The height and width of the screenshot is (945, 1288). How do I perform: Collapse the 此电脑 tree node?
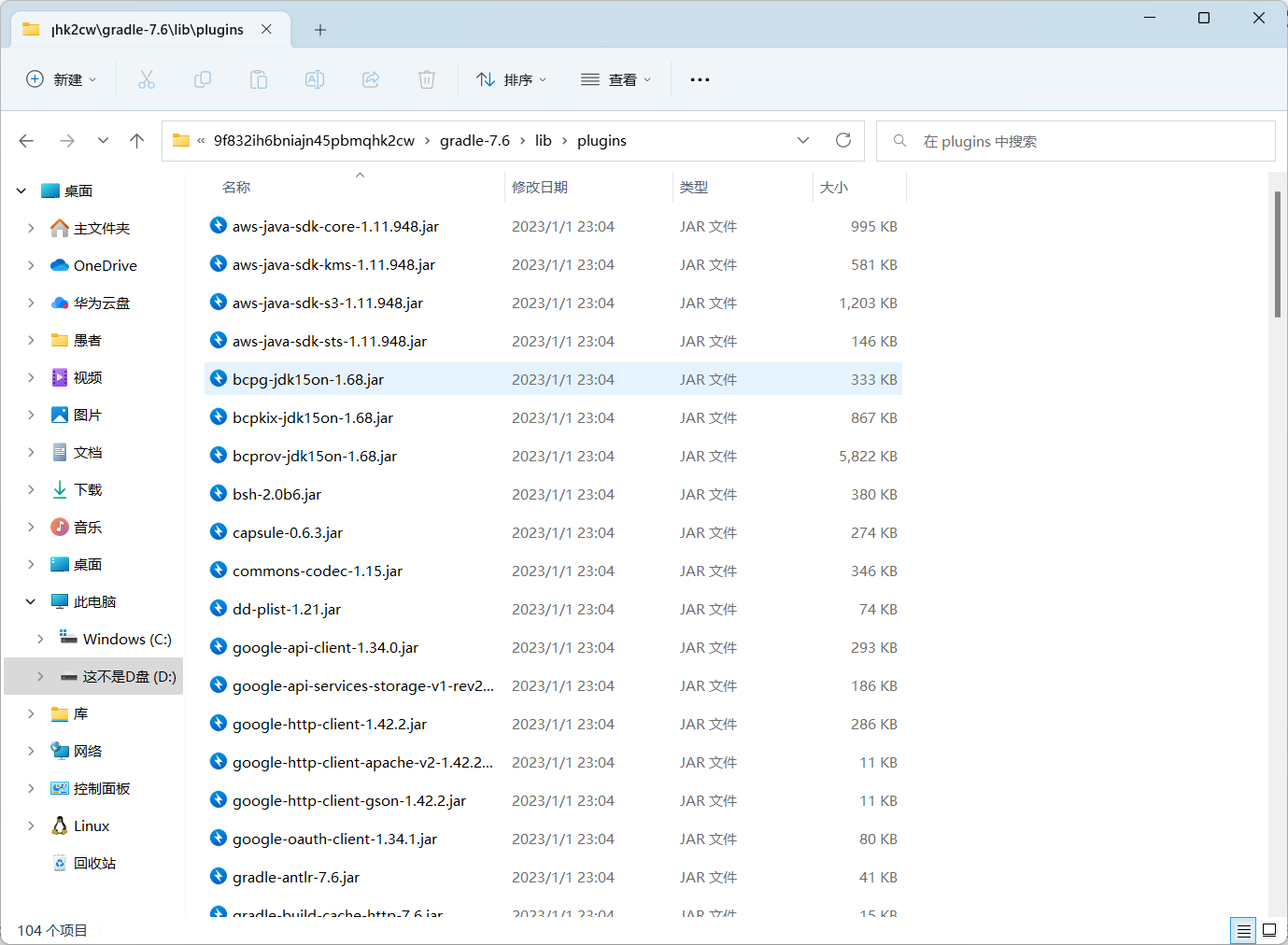(x=30, y=601)
